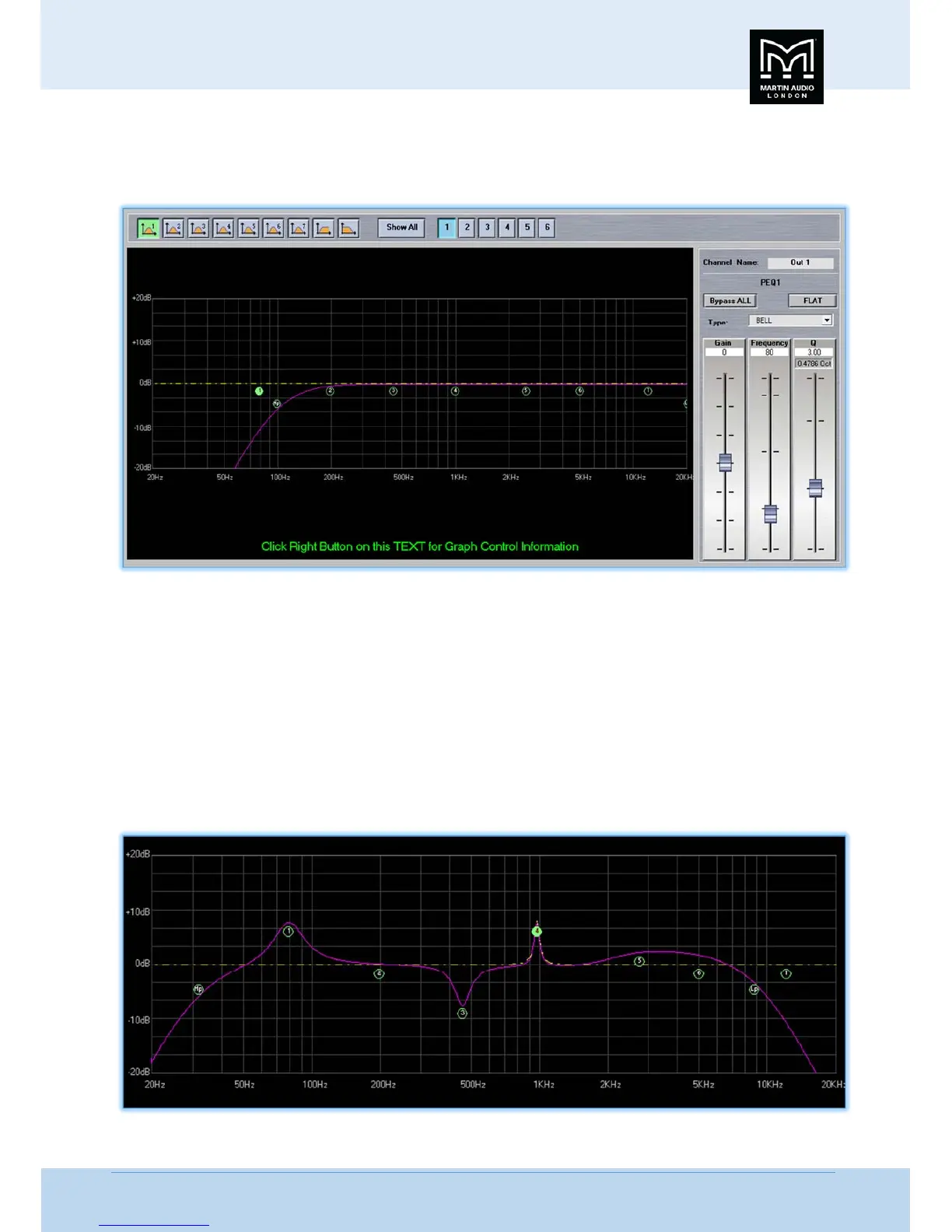Switch to output channel 3
Image resolution: width=952 pixels, height=1232 pixels.
click(487, 228)
